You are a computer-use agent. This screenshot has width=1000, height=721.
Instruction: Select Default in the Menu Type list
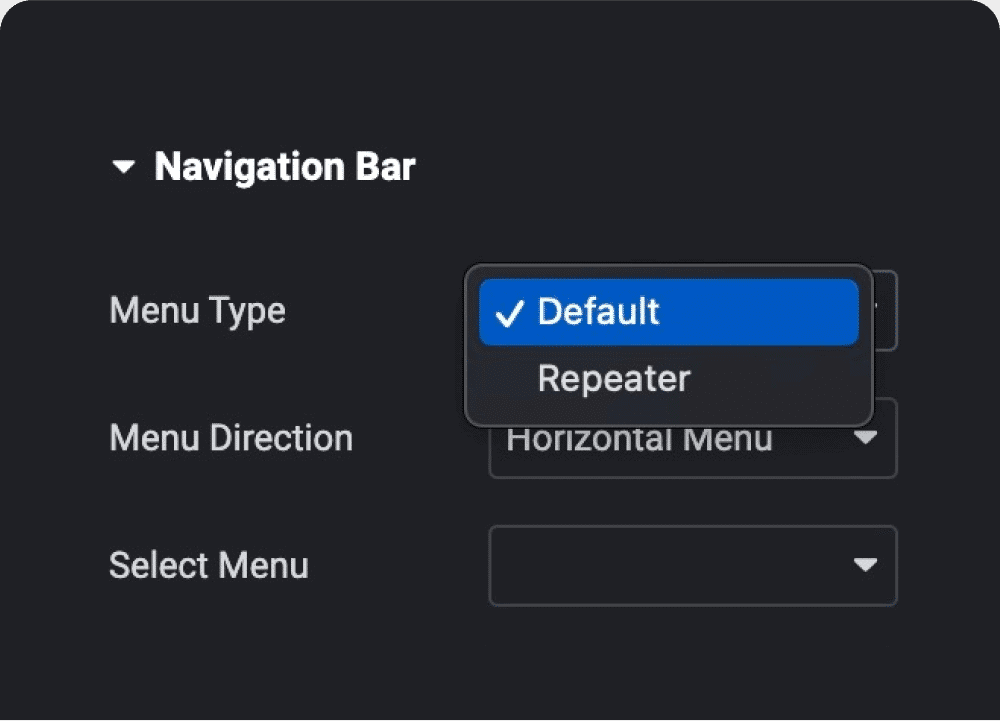[x=668, y=312]
